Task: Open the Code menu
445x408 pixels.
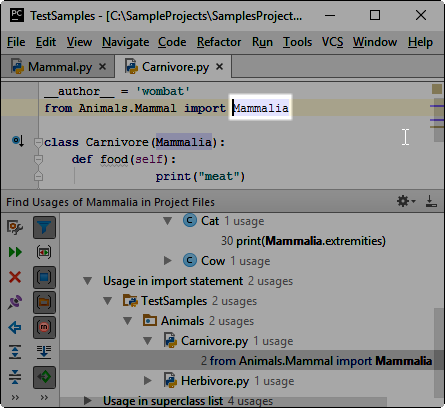Action: pyautogui.click(x=172, y=42)
